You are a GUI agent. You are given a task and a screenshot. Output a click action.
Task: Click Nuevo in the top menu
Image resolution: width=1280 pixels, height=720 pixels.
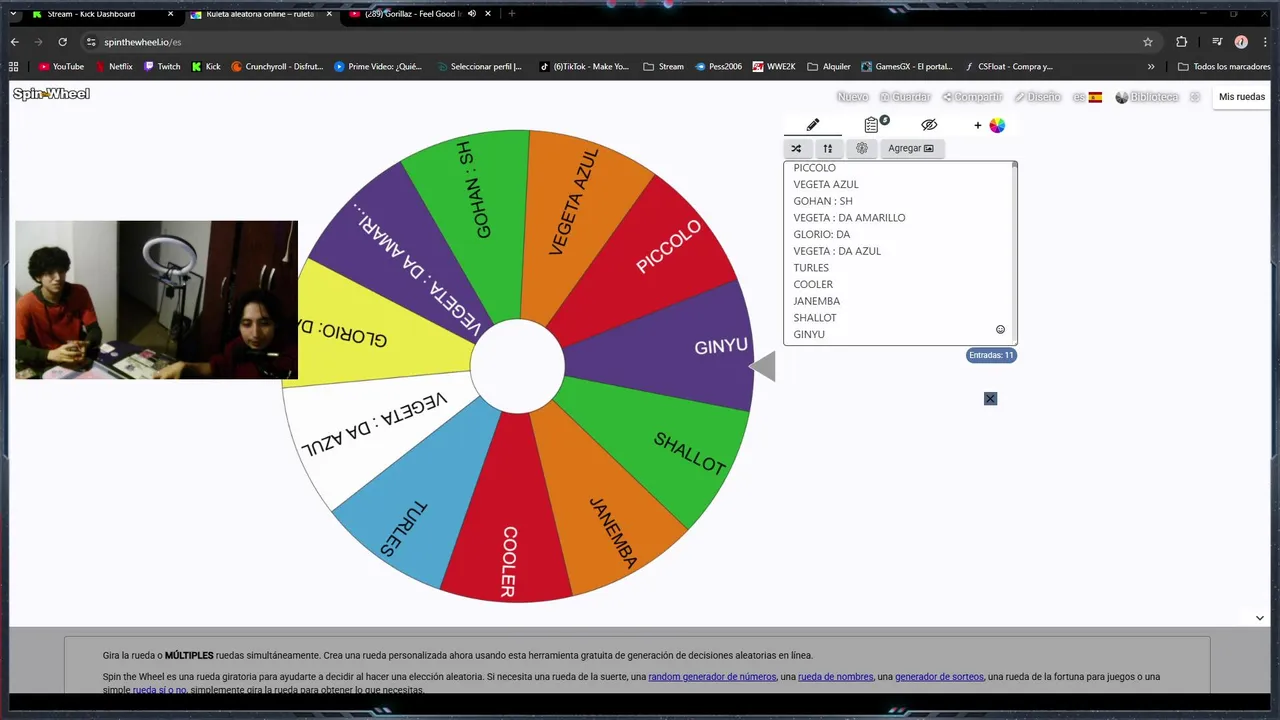(852, 97)
